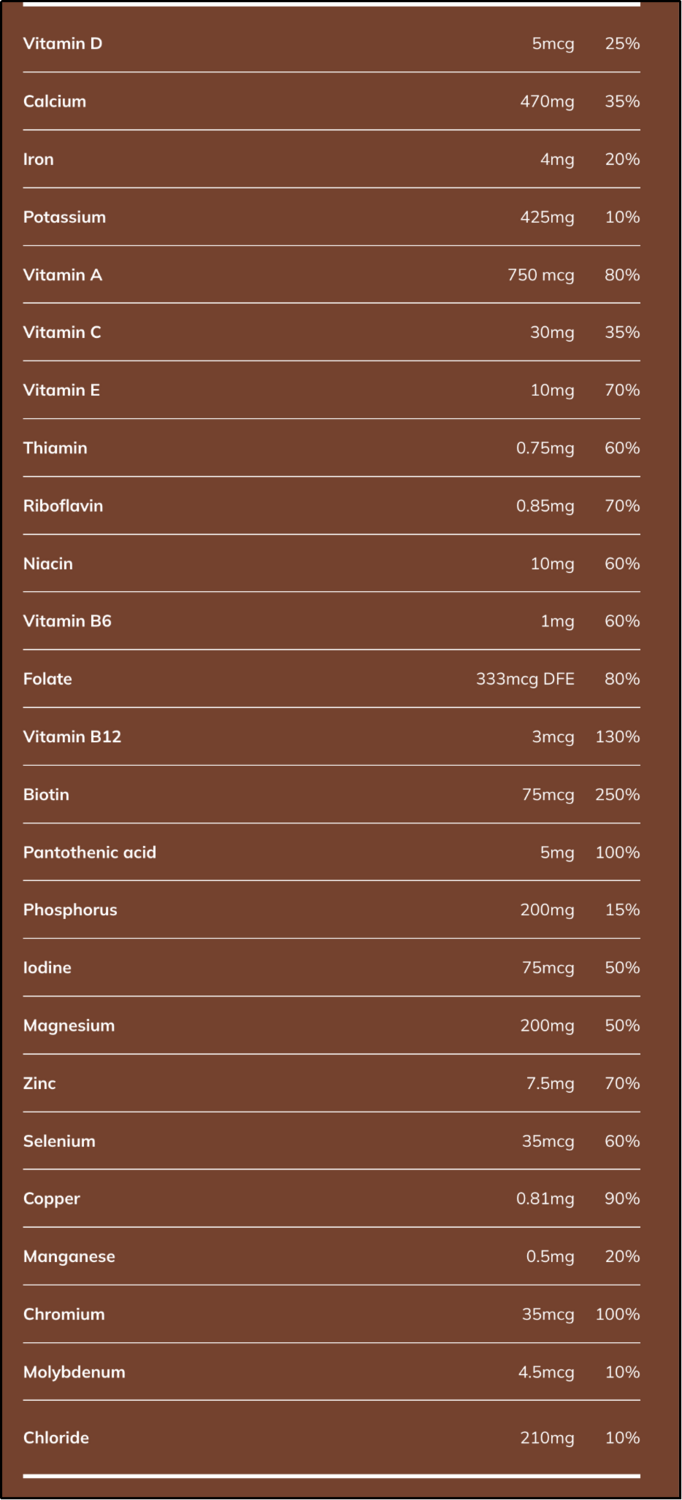Select the Potassium 425mg amount
The image size is (682, 1500).
coord(547,217)
